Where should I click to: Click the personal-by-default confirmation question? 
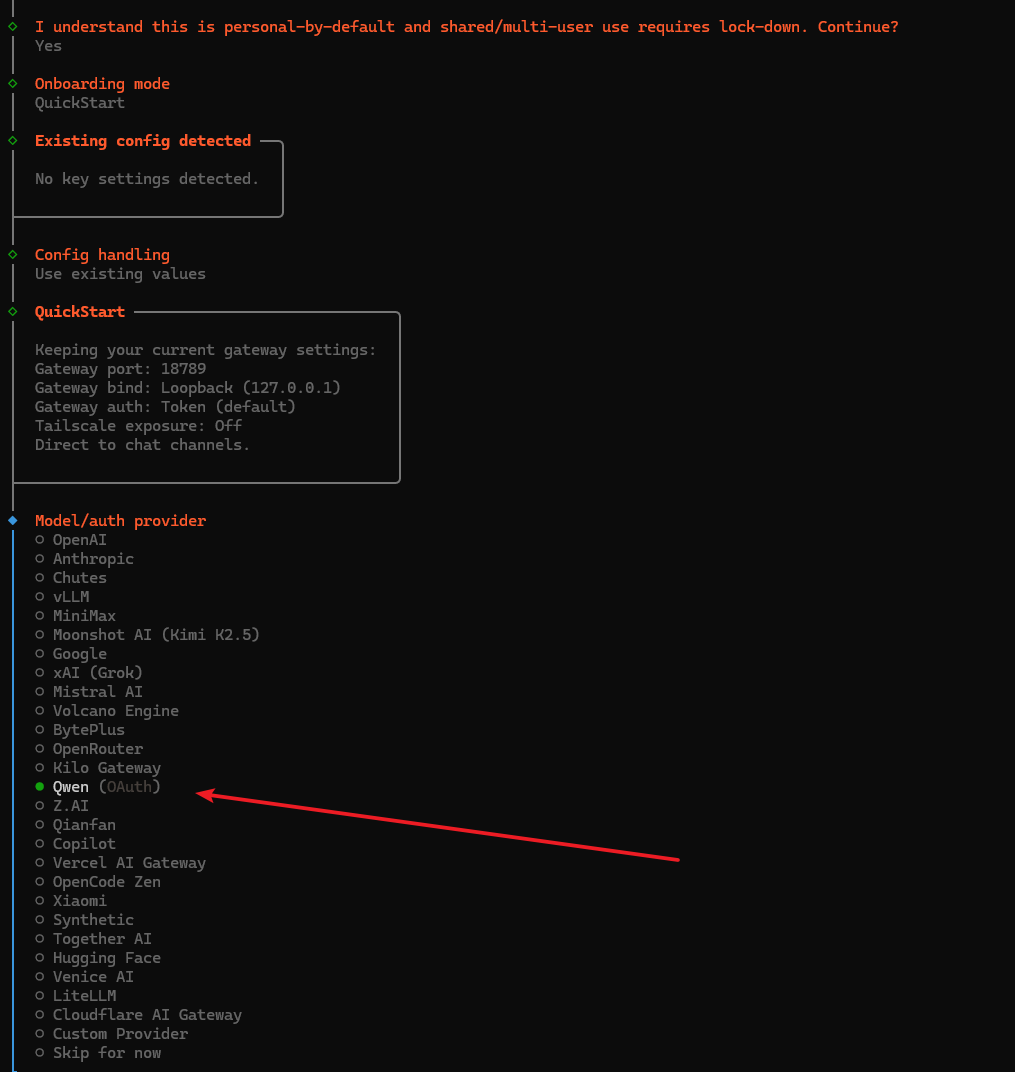click(467, 27)
